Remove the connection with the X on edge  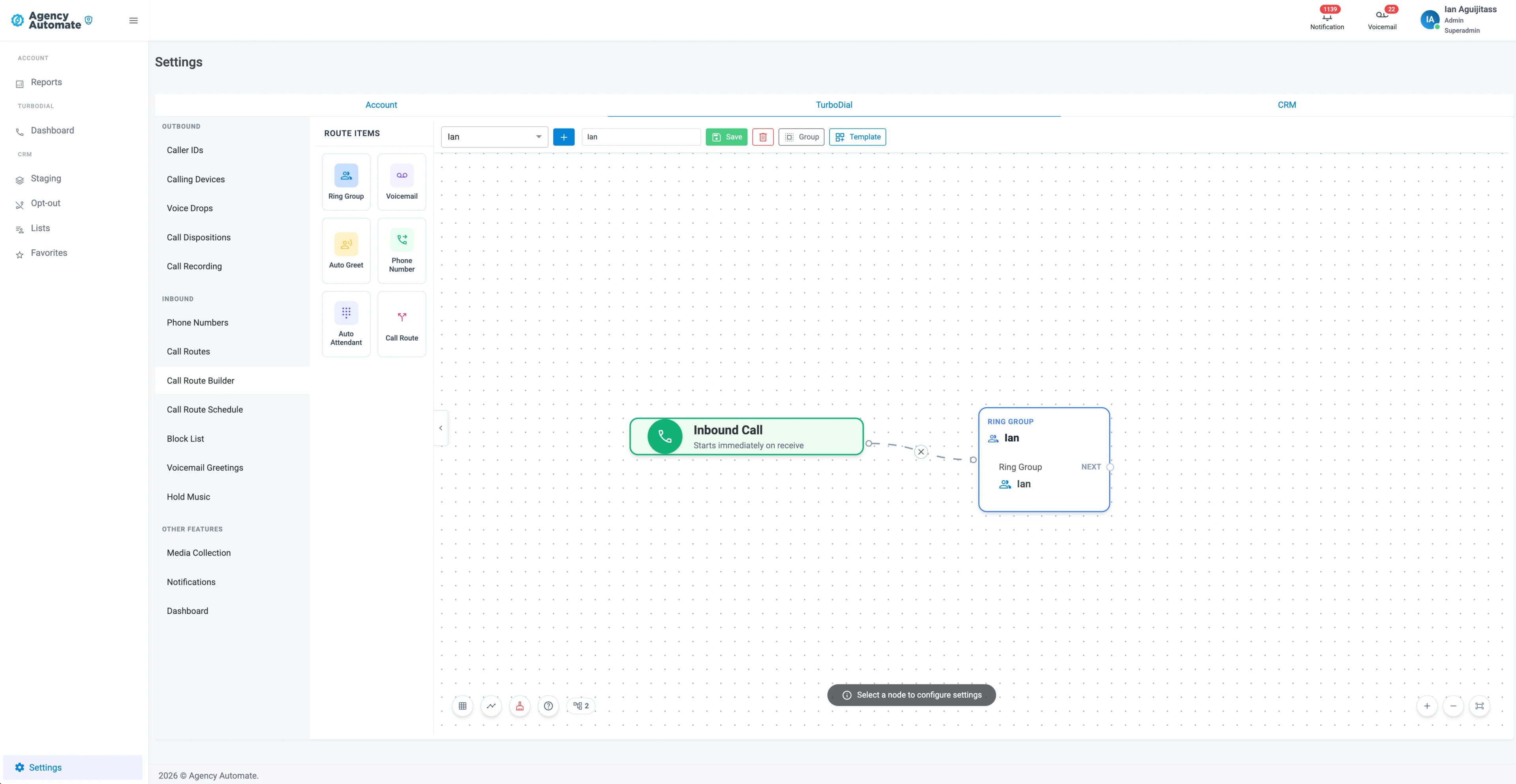point(921,452)
